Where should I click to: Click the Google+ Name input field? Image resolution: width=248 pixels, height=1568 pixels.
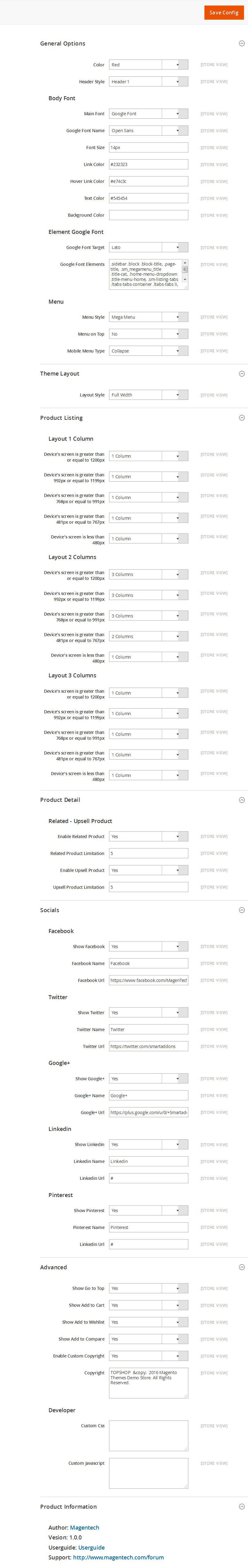tap(148, 1096)
